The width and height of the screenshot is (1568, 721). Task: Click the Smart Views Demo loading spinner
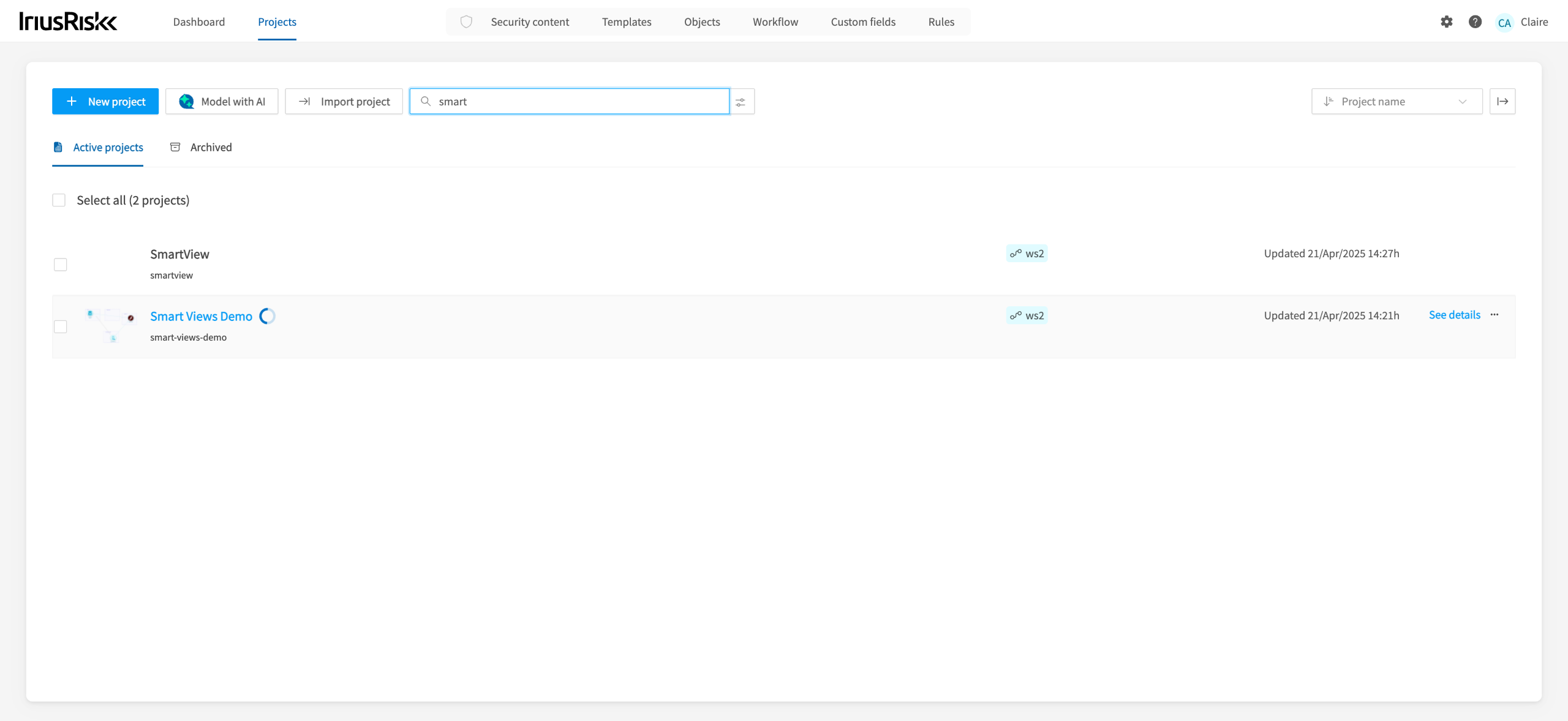pos(267,316)
